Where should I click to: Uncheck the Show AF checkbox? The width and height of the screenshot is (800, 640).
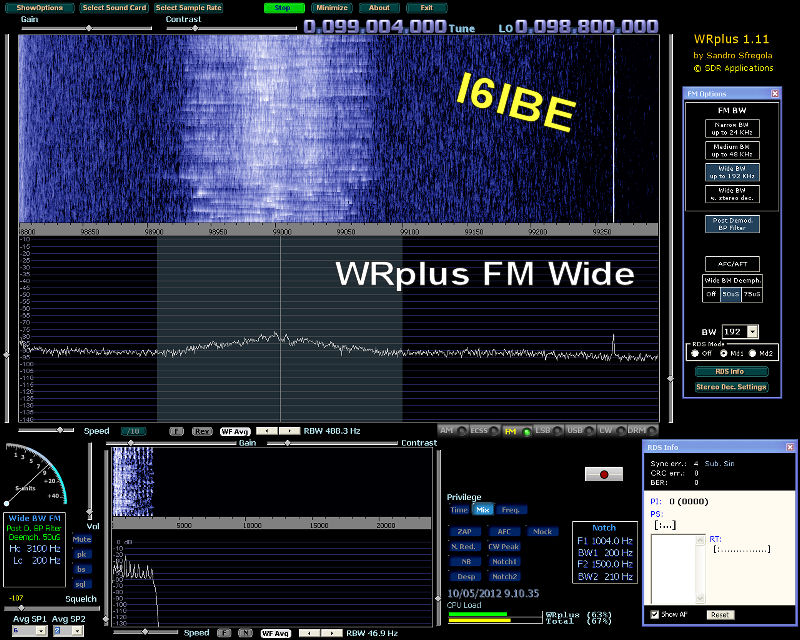click(655, 614)
